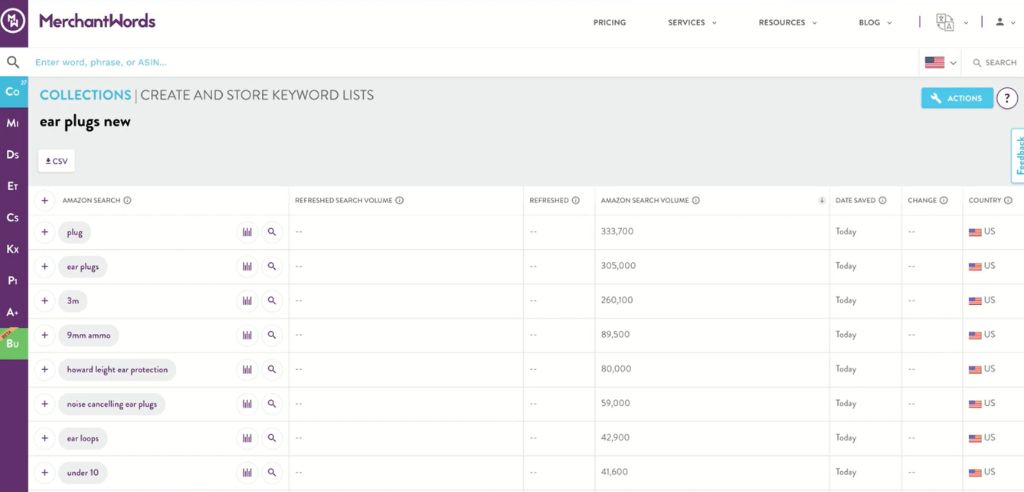
Task: Click the plus button on the ear loops row
Action: pyautogui.click(x=44, y=438)
